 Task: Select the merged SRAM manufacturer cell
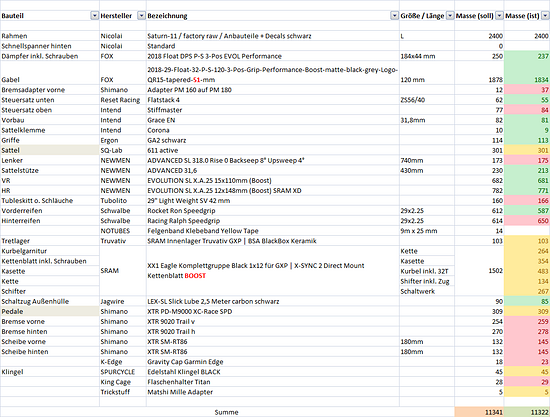(123, 271)
